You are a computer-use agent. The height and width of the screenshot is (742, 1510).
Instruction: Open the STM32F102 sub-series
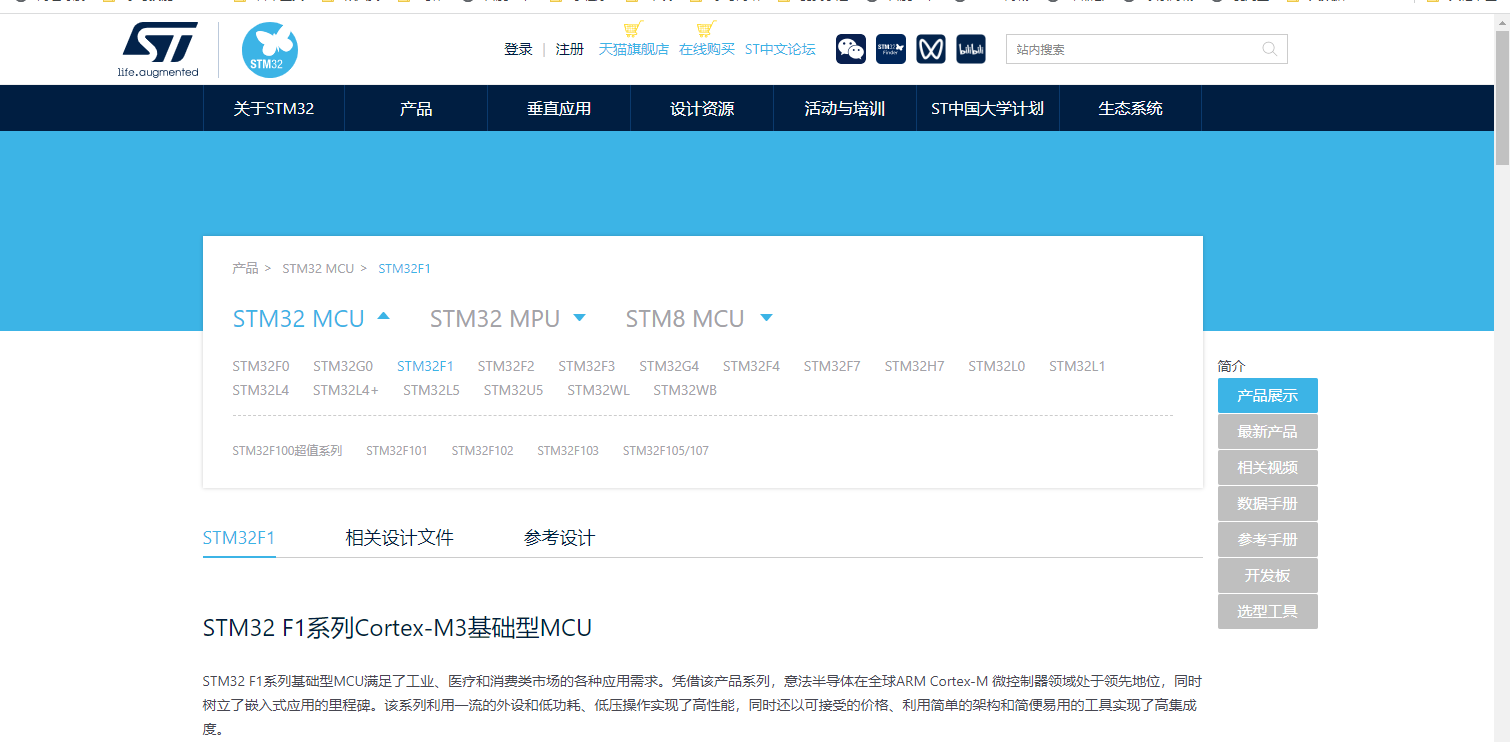point(482,451)
